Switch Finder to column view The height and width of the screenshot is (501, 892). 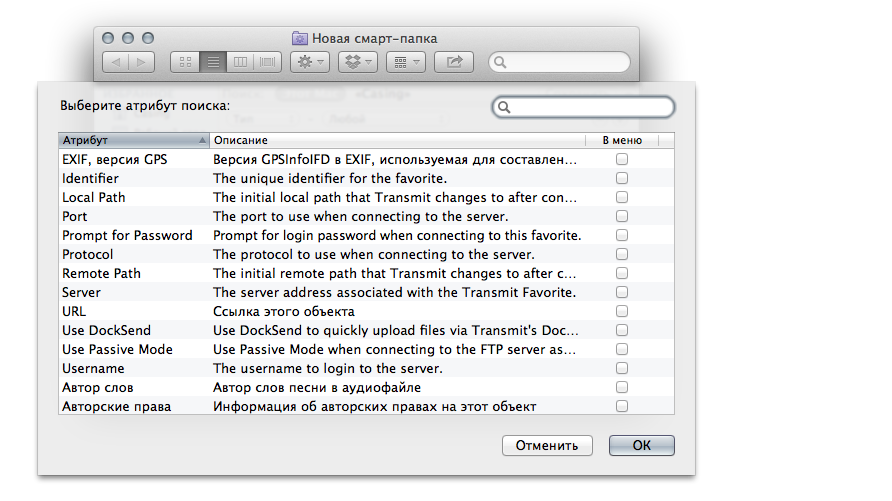(x=240, y=62)
